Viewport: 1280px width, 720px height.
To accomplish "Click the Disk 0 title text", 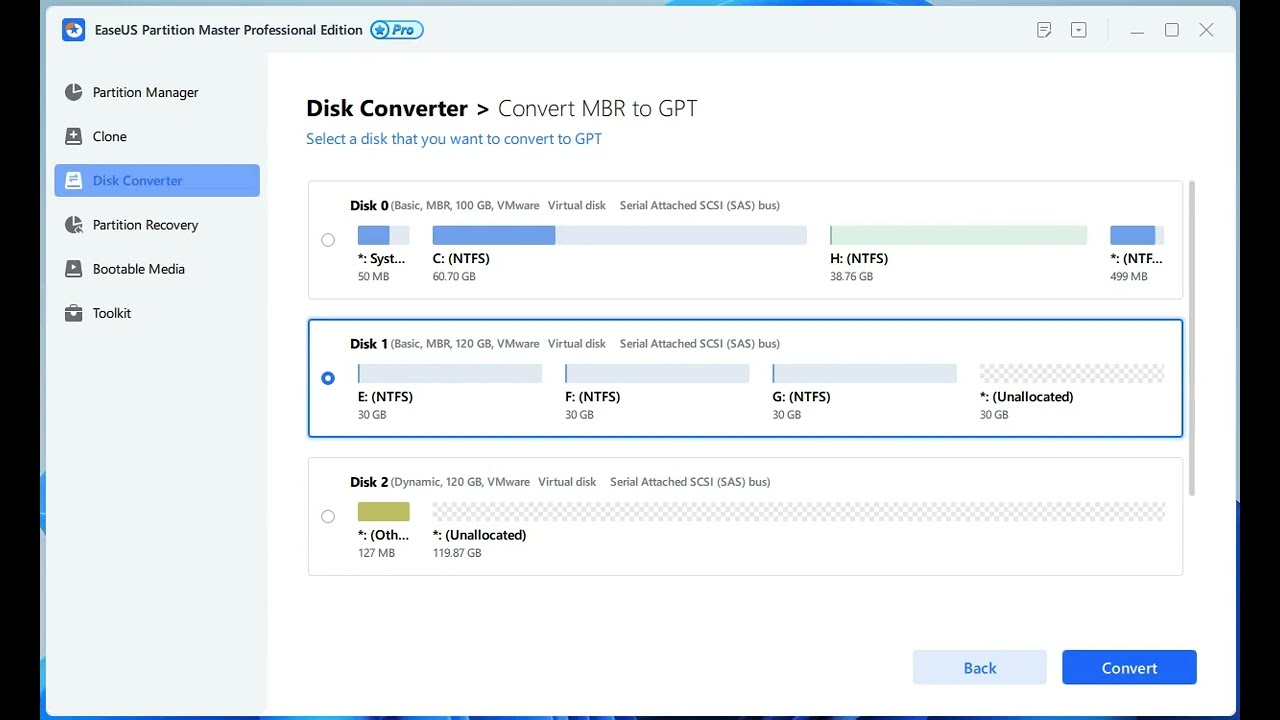I will (x=369, y=205).
